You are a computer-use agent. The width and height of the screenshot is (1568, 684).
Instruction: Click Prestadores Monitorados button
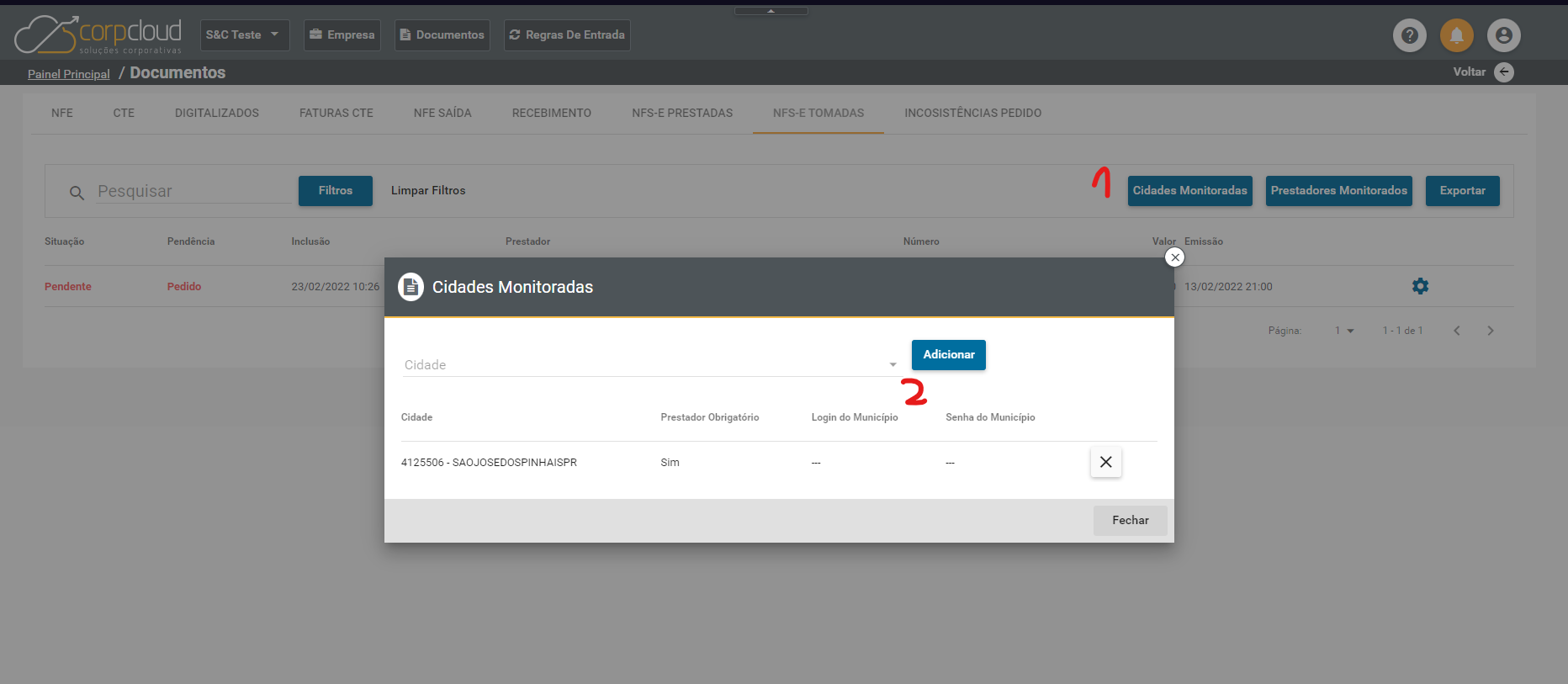coord(1339,191)
